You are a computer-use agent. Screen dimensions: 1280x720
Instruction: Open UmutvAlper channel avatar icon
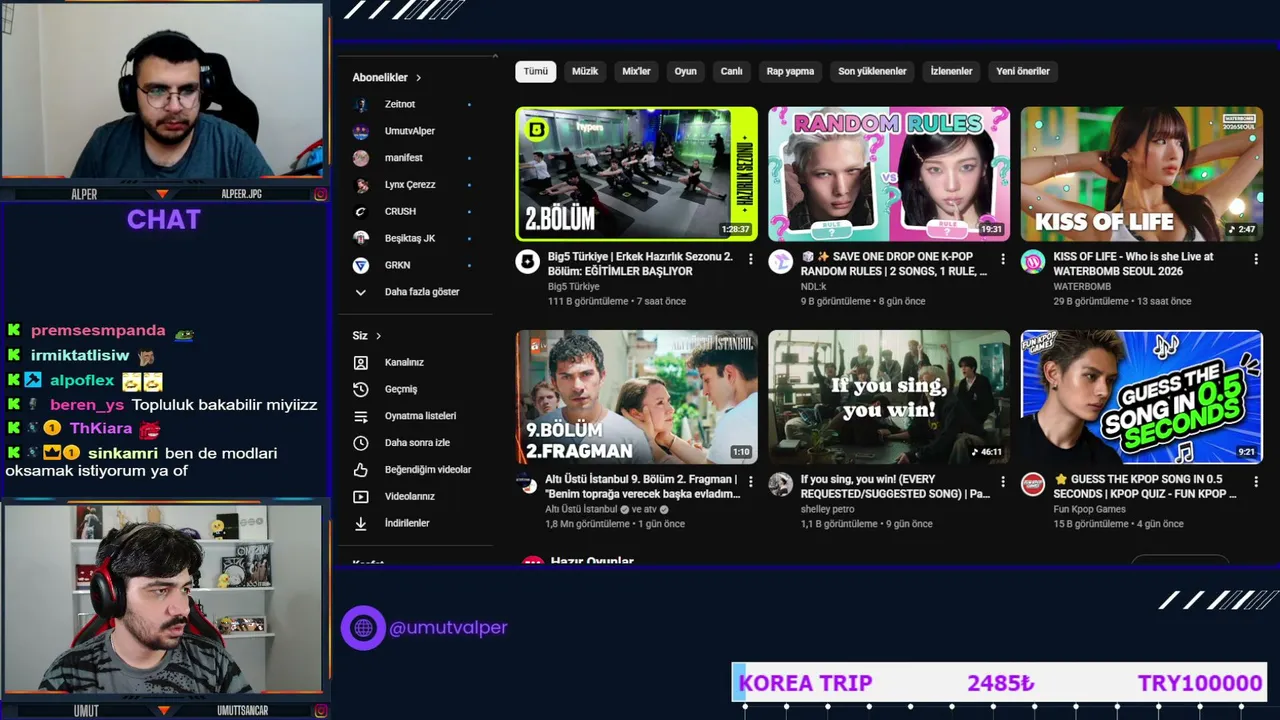361,131
